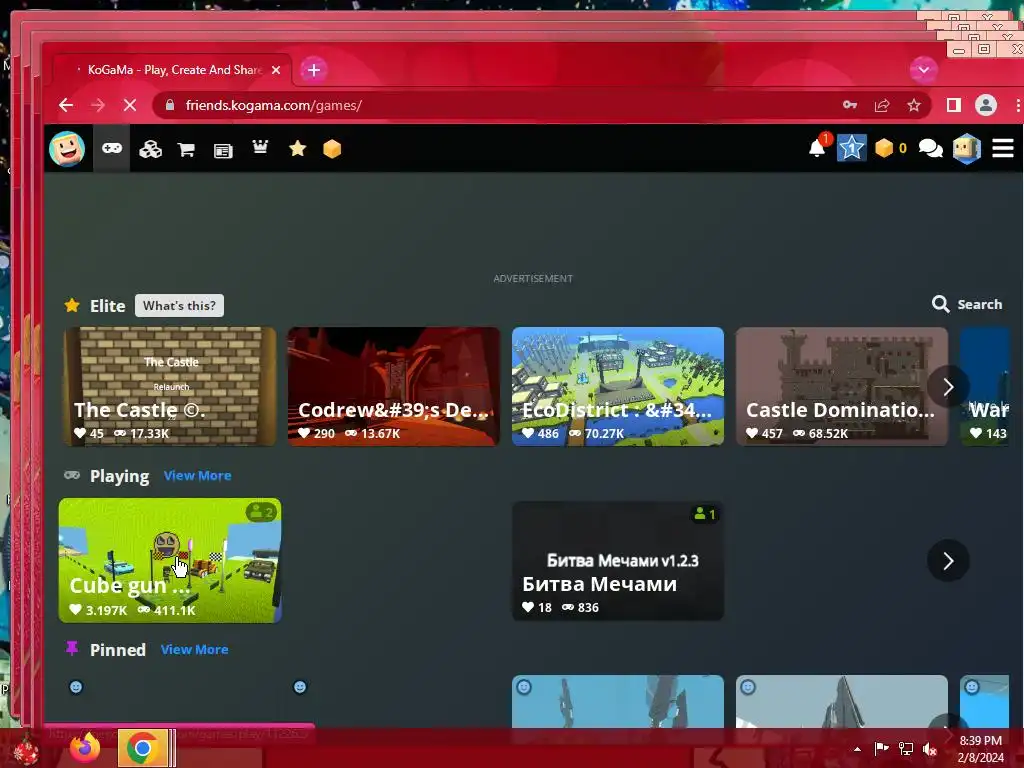Open the gold cube nav icon
Screen dimensions: 1024x768
(x=332, y=149)
